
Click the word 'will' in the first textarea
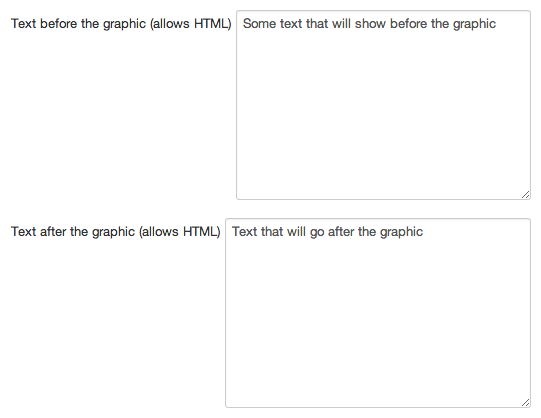coord(341,24)
